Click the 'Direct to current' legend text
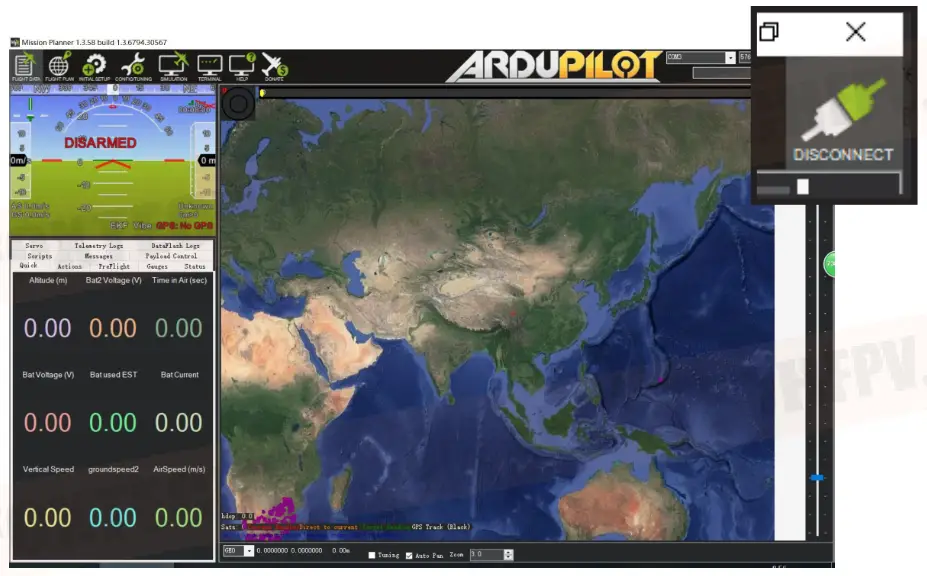This screenshot has height=576, width=927. pos(328,526)
